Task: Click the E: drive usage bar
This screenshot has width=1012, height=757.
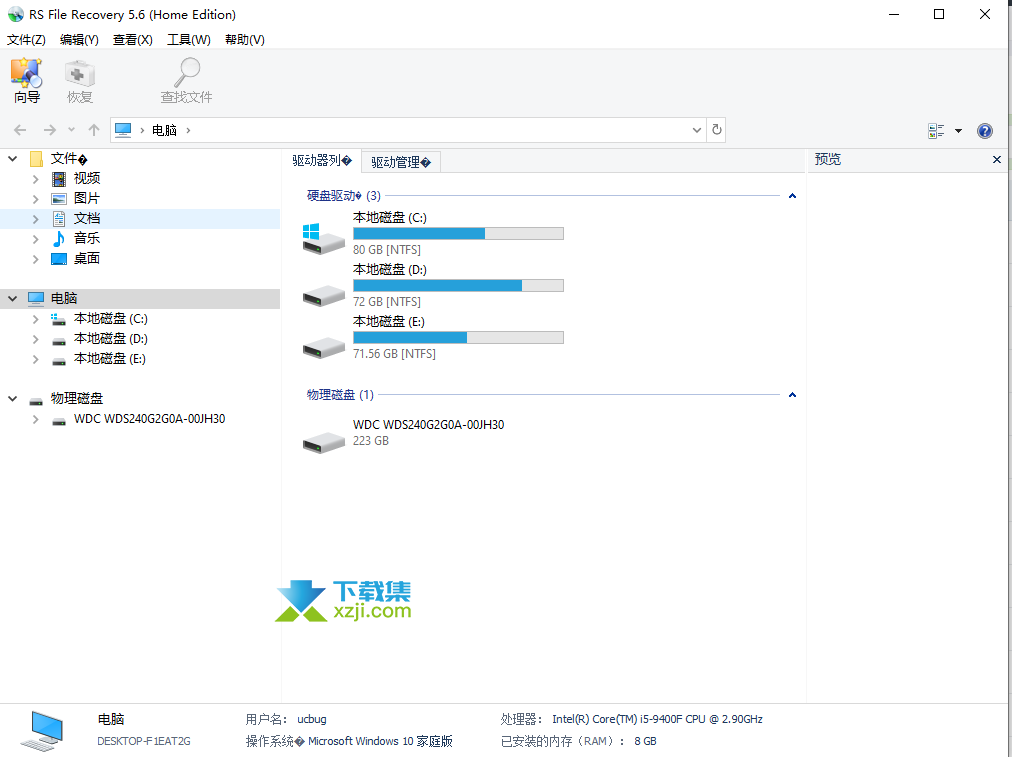Action: coord(458,338)
